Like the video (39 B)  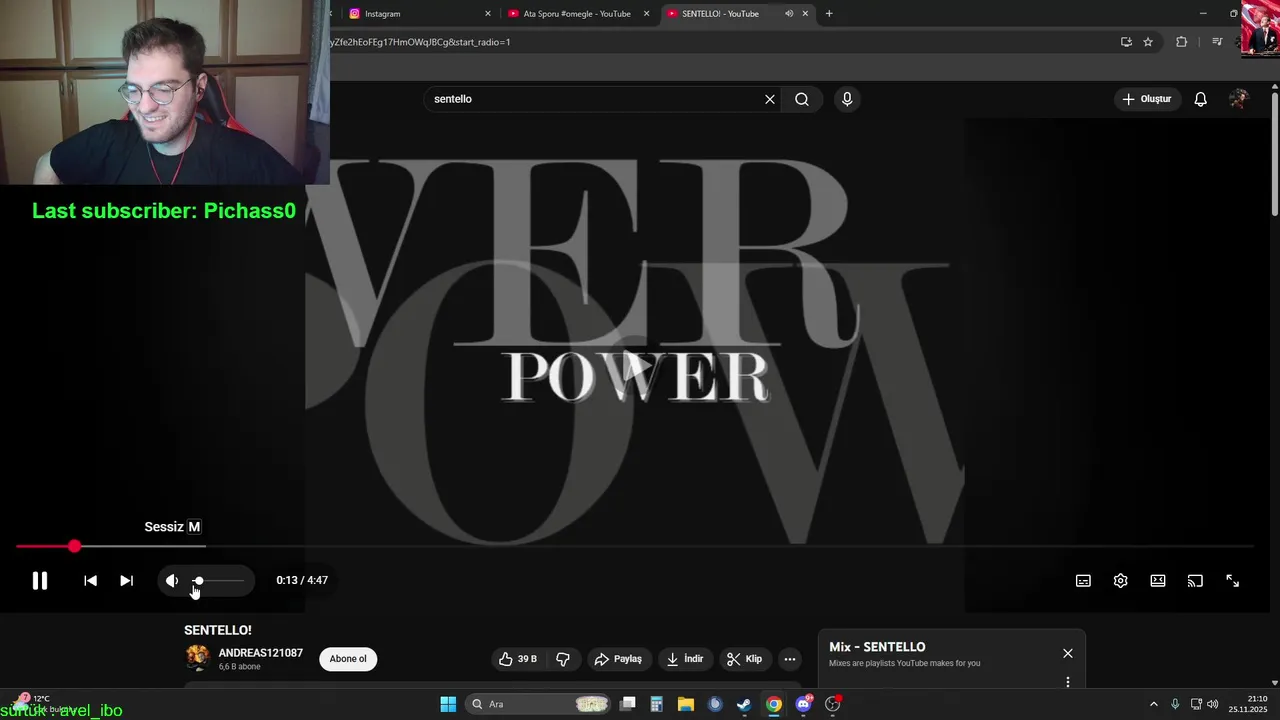518,659
